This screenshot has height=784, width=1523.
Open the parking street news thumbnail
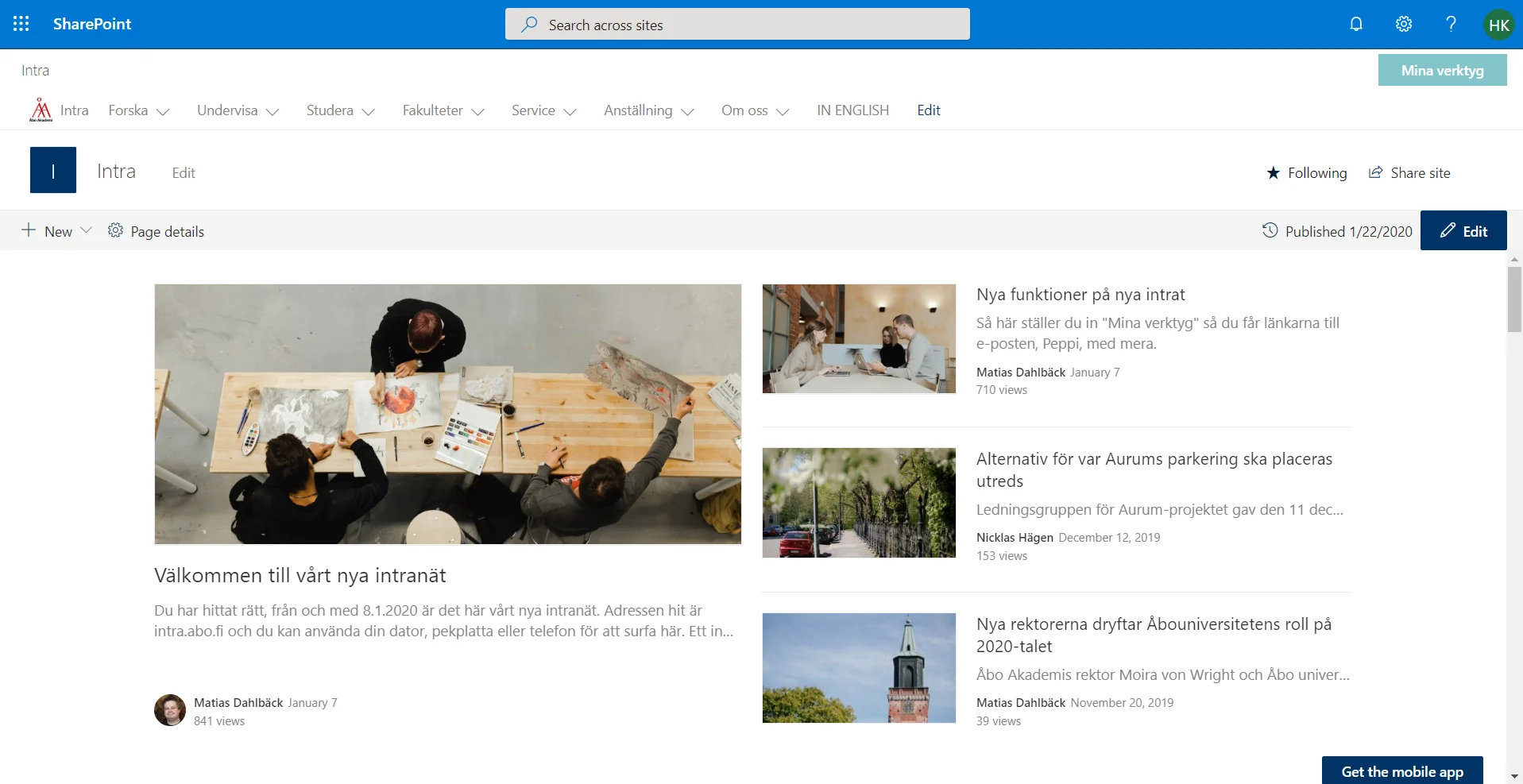tap(859, 503)
